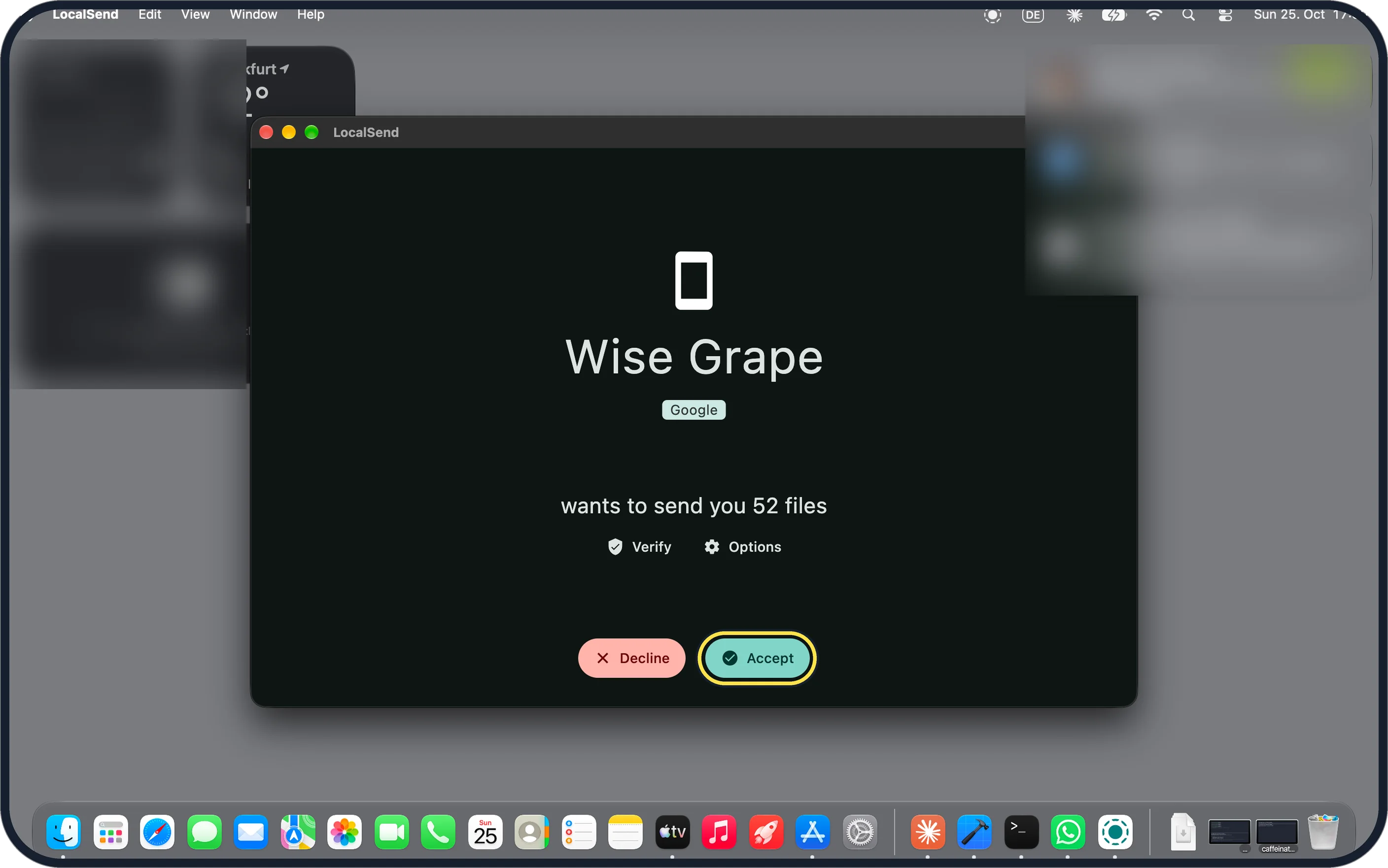The width and height of the screenshot is (1388, 868).
Task: Open Calendar showing 25 in the Dock
Action: coord(485,832)
